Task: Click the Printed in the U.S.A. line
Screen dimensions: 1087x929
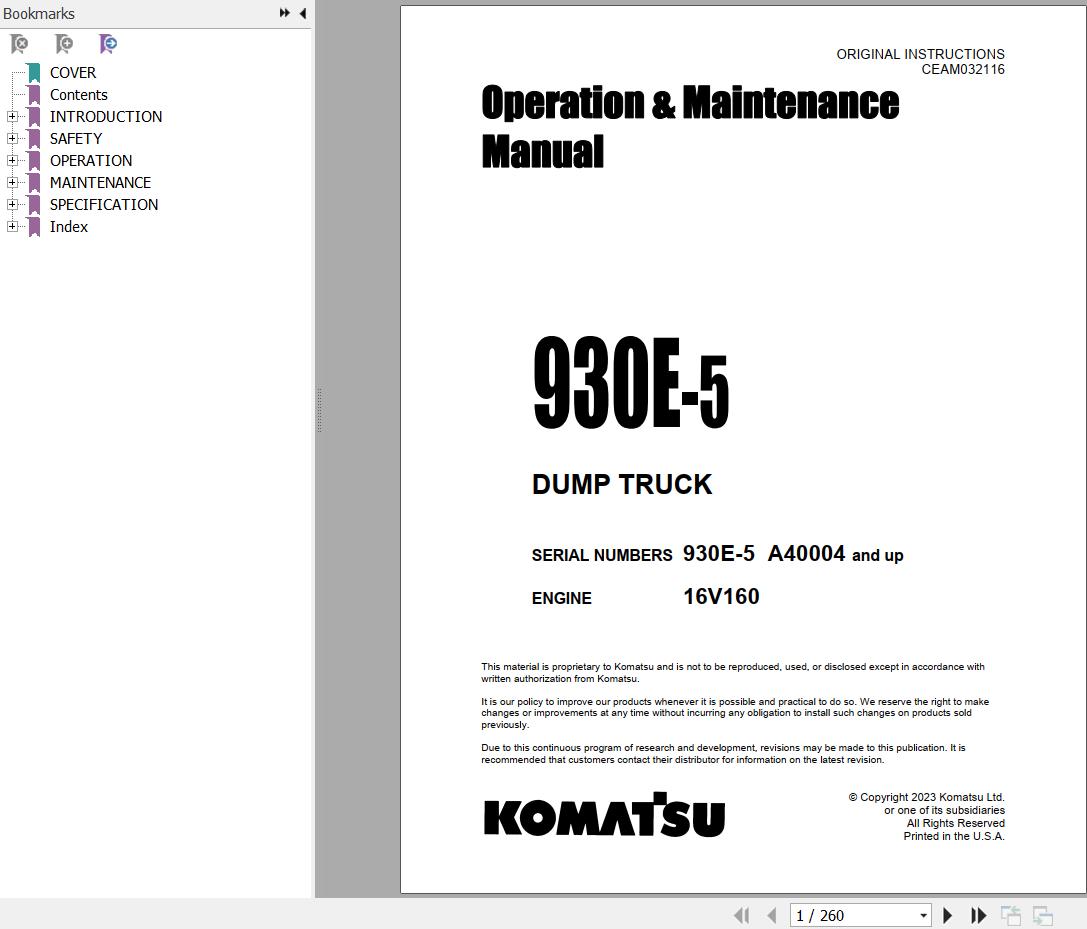Action: pyautogui.click(x=954, y=836)
